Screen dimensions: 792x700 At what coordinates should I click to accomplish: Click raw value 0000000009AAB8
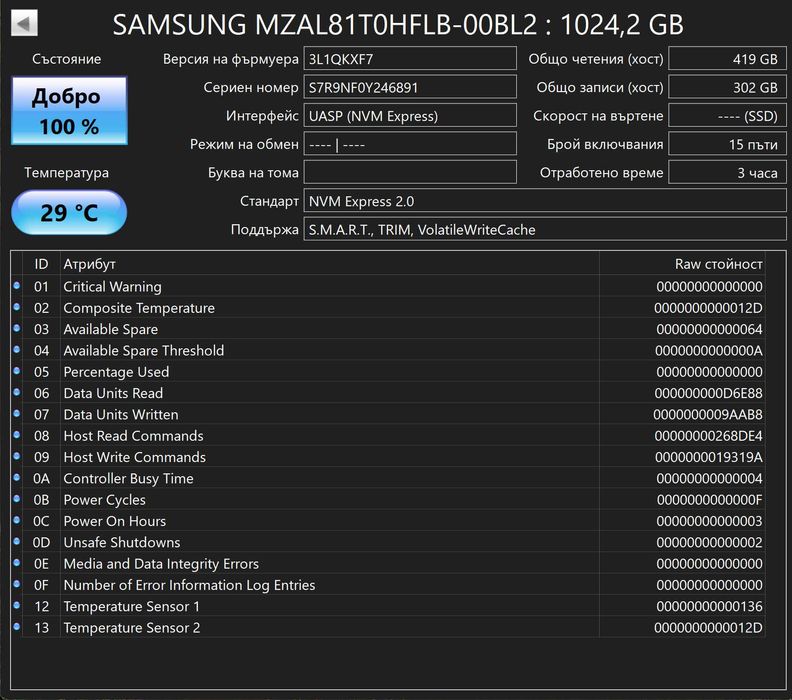pyautogui.click(x=708, y=415)
